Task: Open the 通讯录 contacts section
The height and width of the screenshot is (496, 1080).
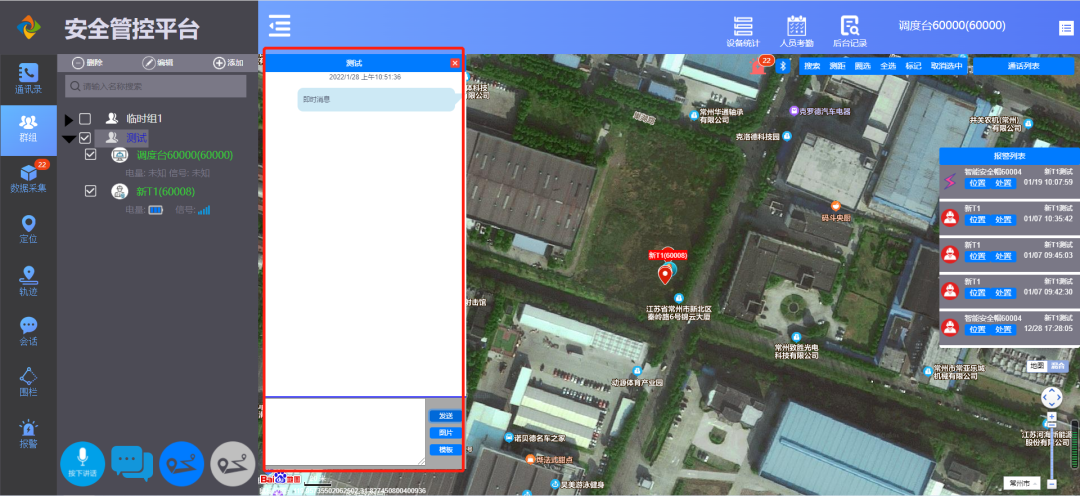Action: click(x=28, y=79)
